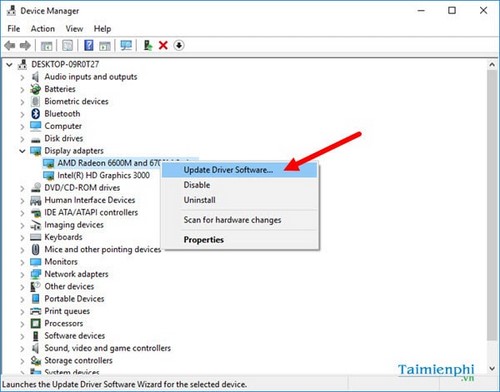Click the Disk drives icon
500x392 pixels.
(35, 139)
